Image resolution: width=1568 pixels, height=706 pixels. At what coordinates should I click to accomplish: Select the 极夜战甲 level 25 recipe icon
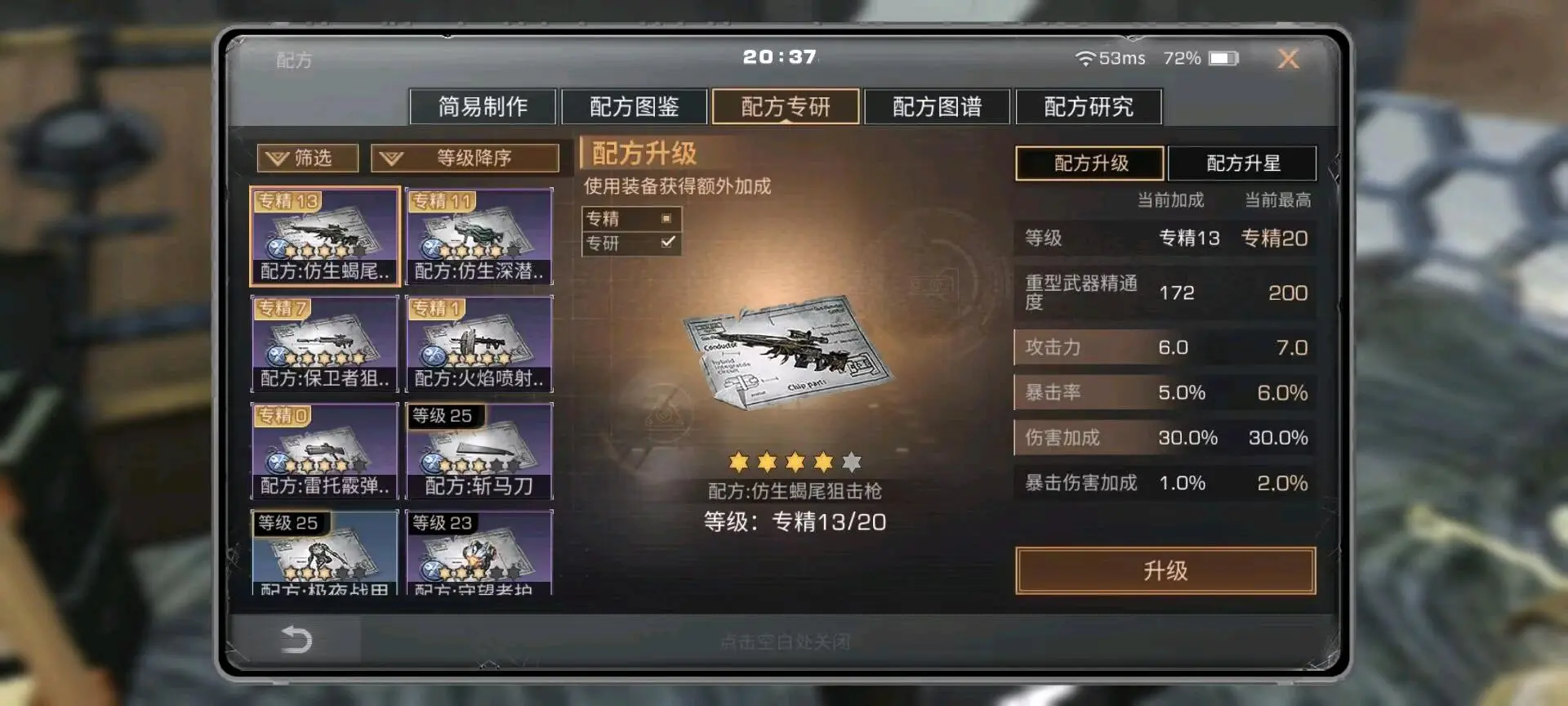[x=324, y=553]
